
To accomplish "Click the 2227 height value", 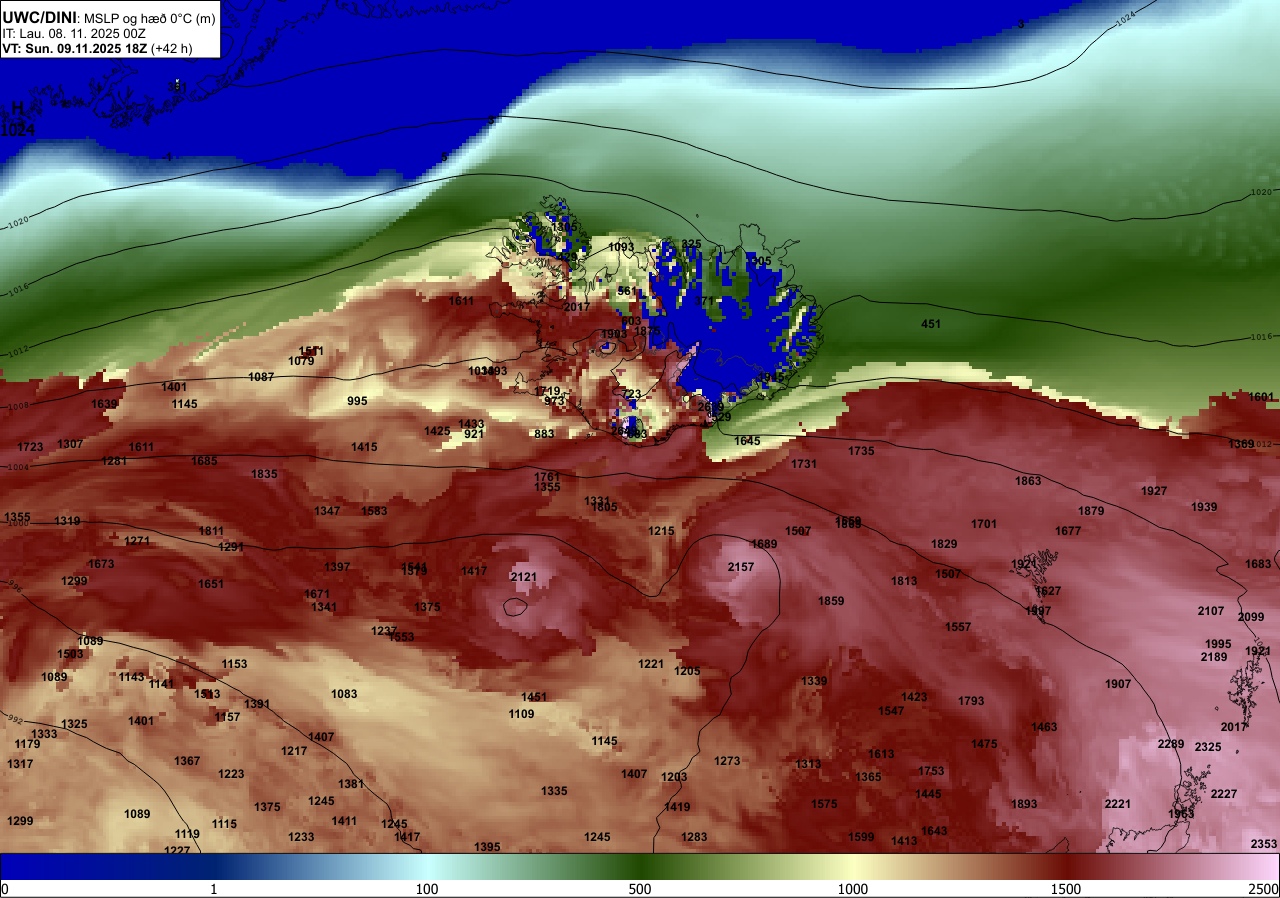I will click(1224, 794).
